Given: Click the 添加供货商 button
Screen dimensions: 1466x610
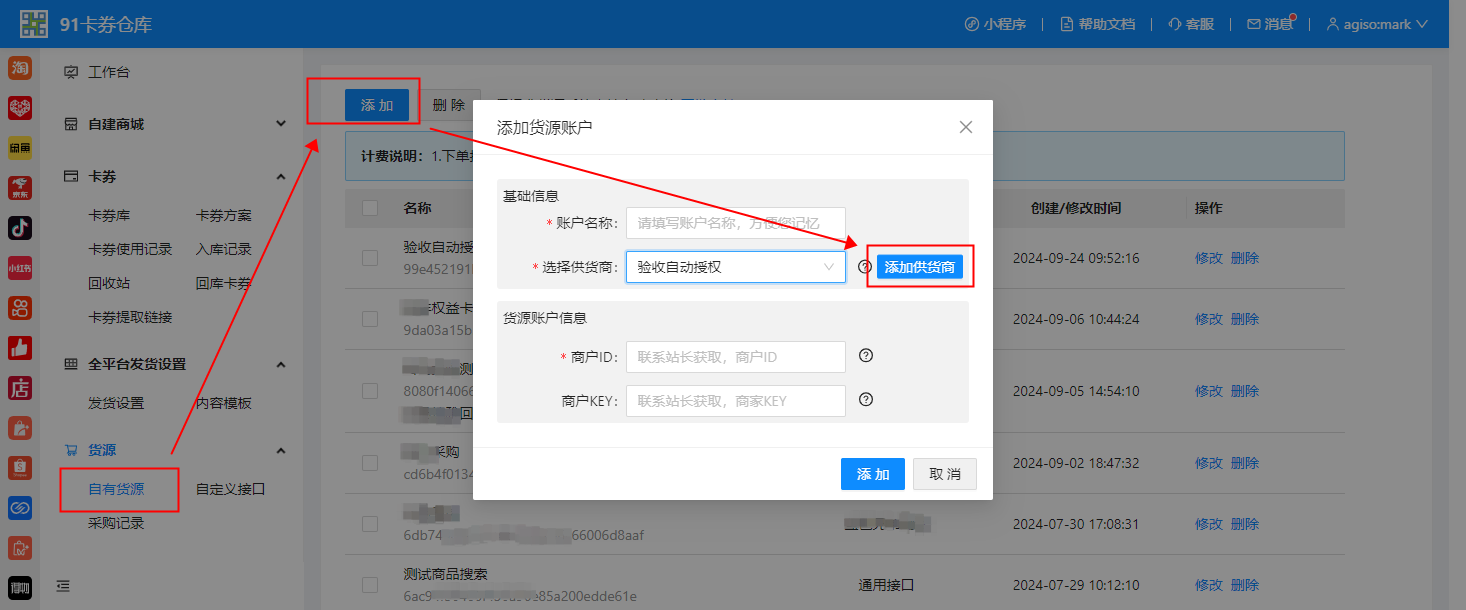Looking at the screenshot, I should pos(919,267).
